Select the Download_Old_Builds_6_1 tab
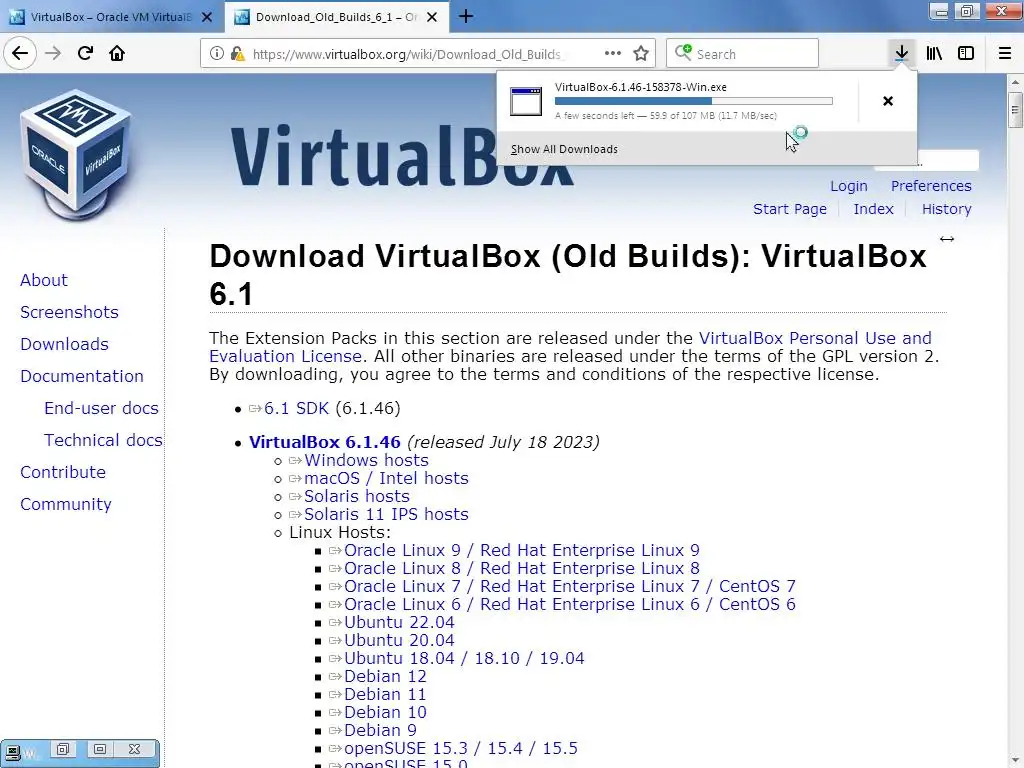Screen dimensions: 1024x768 coord(336,17)
